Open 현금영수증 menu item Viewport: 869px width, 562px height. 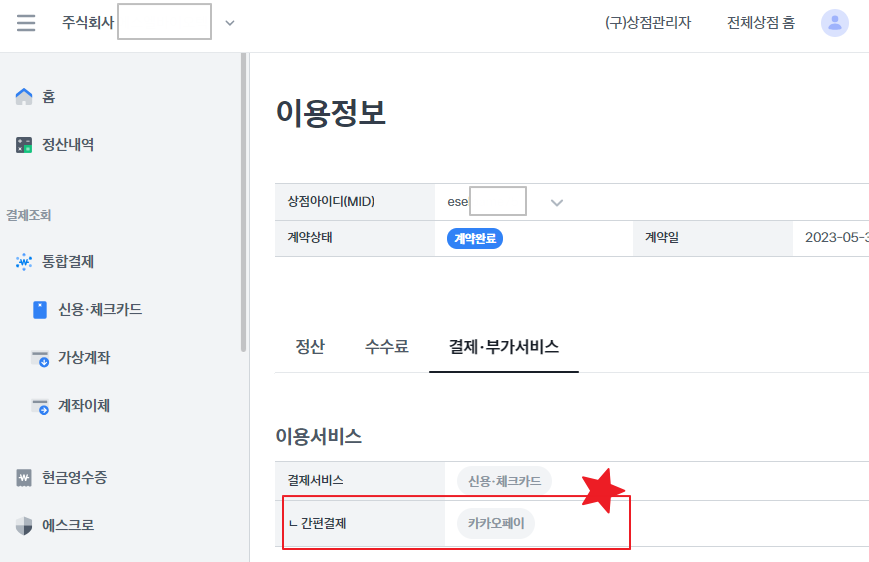click(x=75, y=477)
